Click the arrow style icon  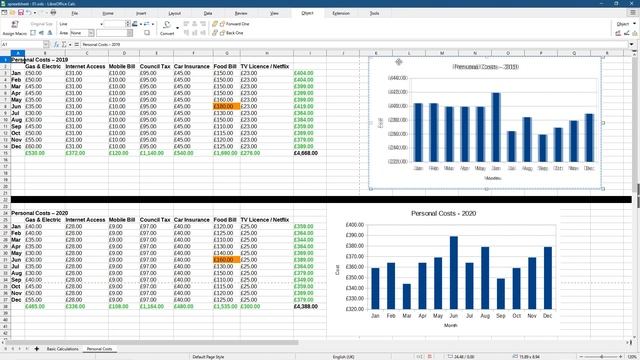(147, 24)
